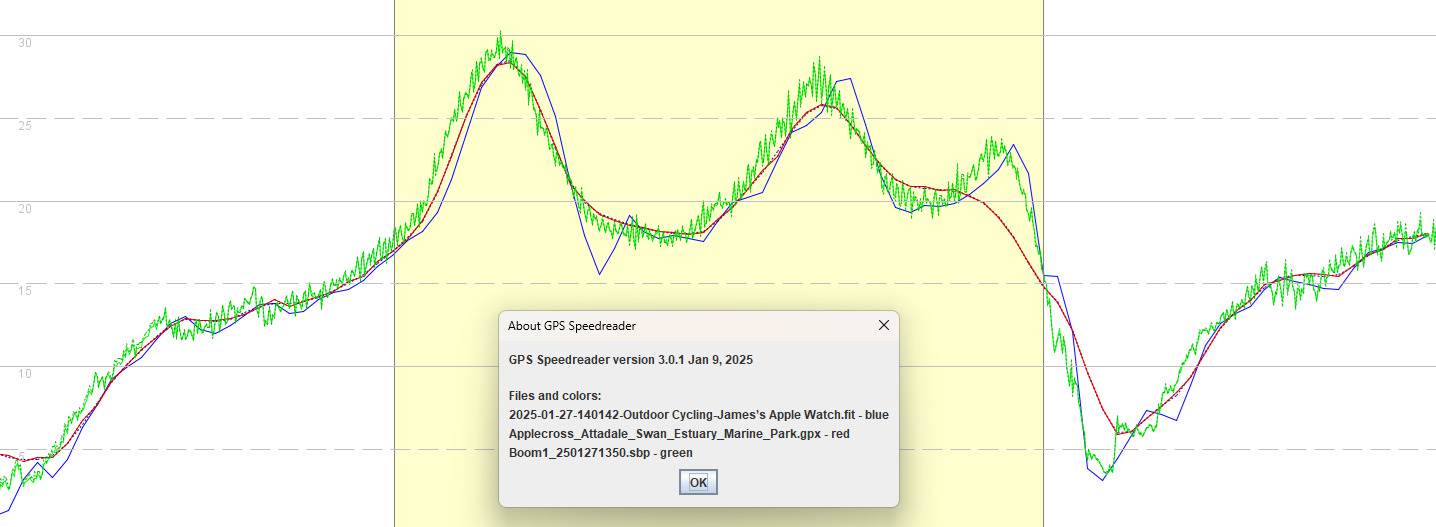Click the blue line's sharp dip inside yellow selection
Image resolution: width=1436 pixels, height=527 pixels.
pyautogui.click(x=600, y=273)
